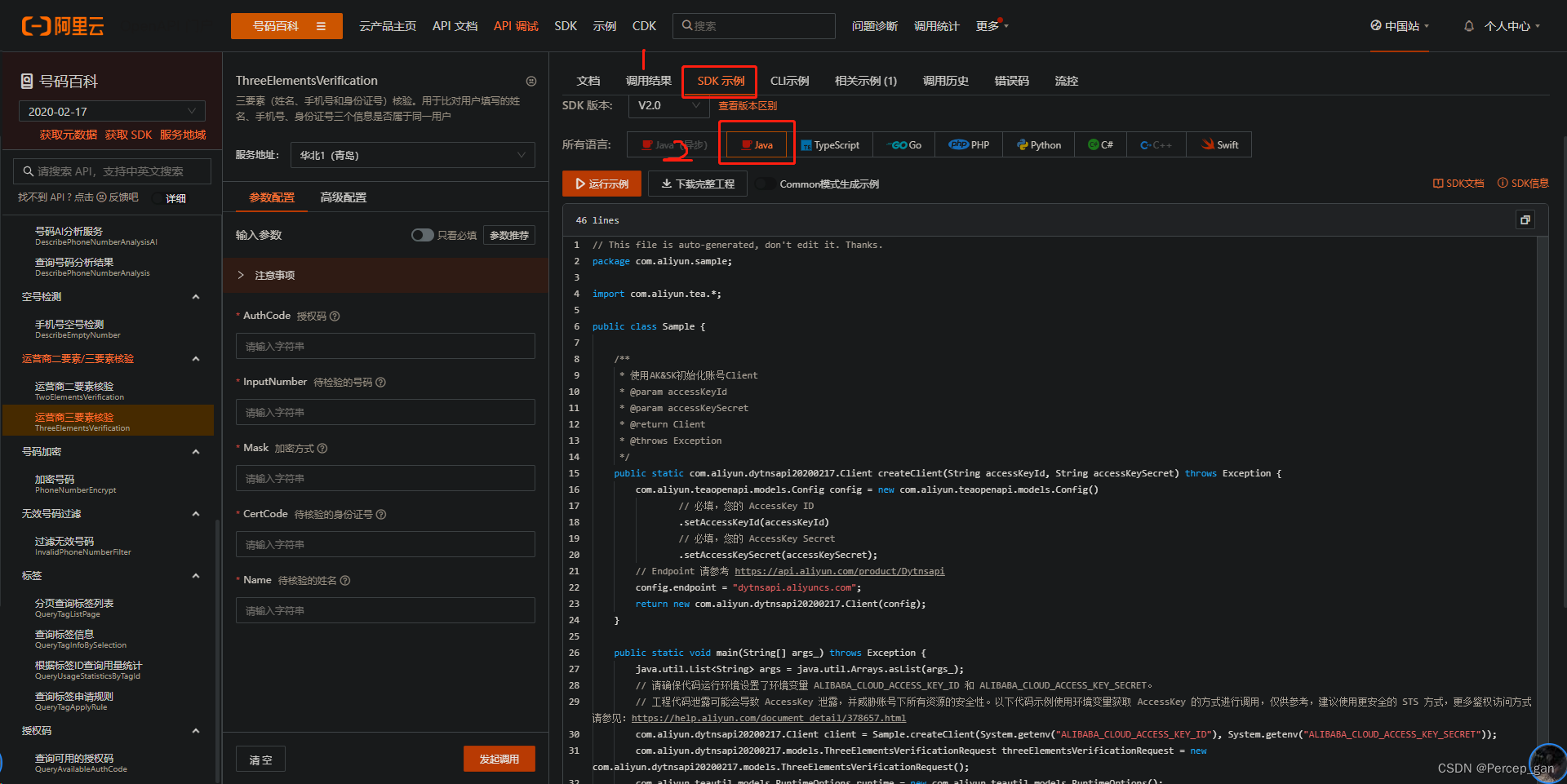
Task: Click the globe icon for 中国站
Action: coord(1376,25)
